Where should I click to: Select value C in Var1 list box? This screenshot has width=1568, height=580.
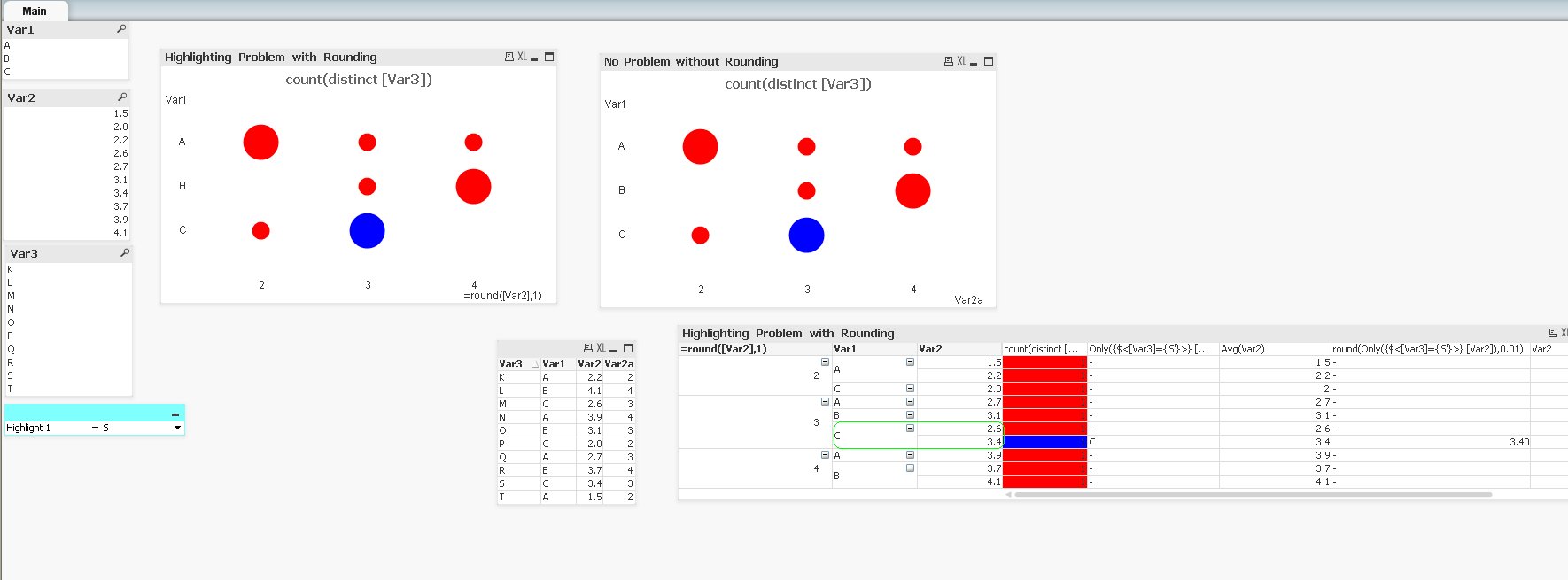(x=66, y=72)
